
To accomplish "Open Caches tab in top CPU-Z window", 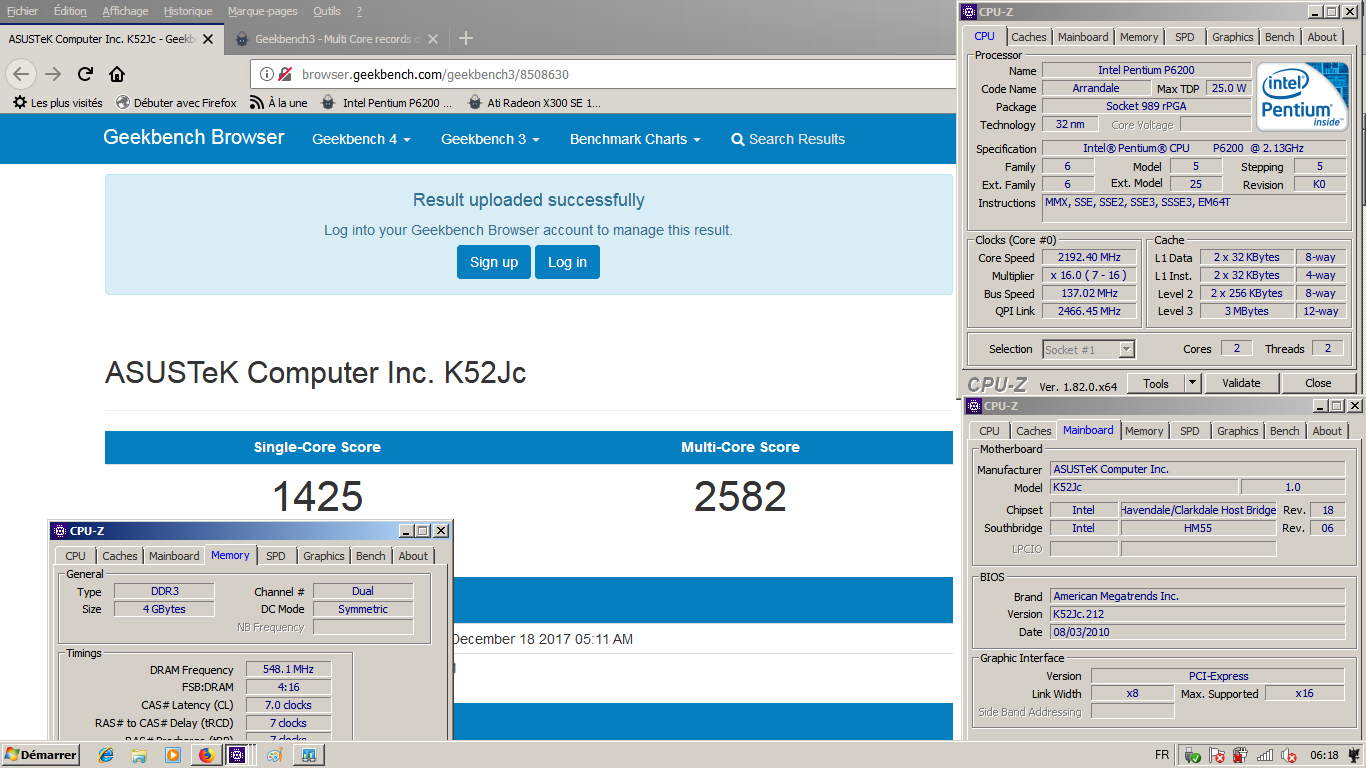I will point(1028,37).
